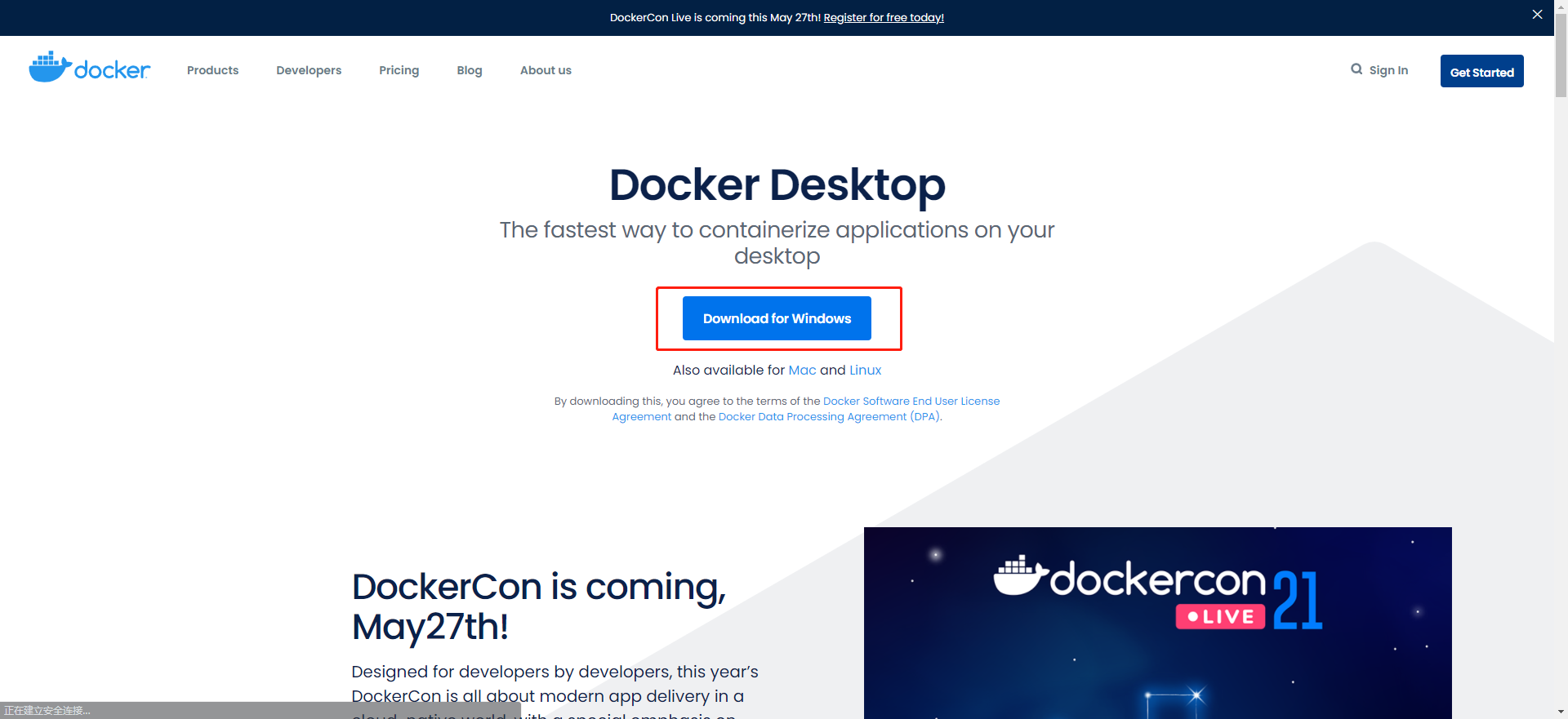This screenshot has width=1568, height=719.
Task: Click Download for Windows button
Action: click(x=777, y=318)
